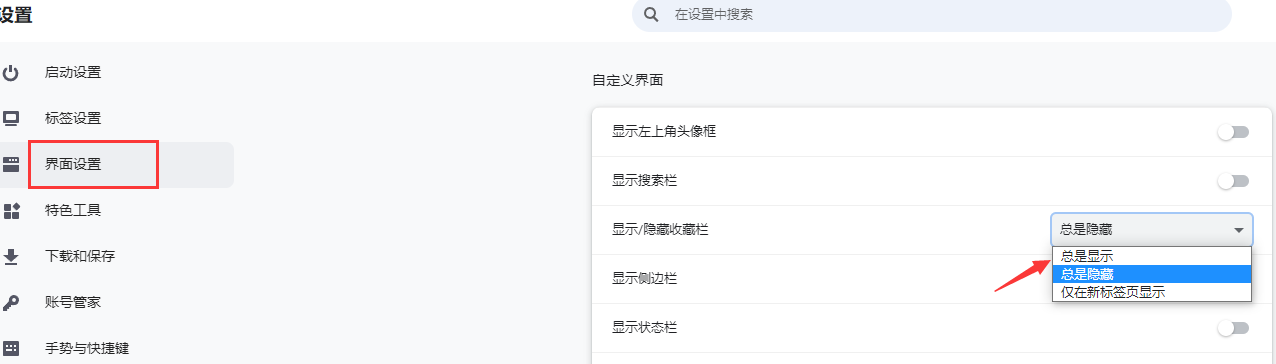Click the power icon for 启动设置

point(11,72)
